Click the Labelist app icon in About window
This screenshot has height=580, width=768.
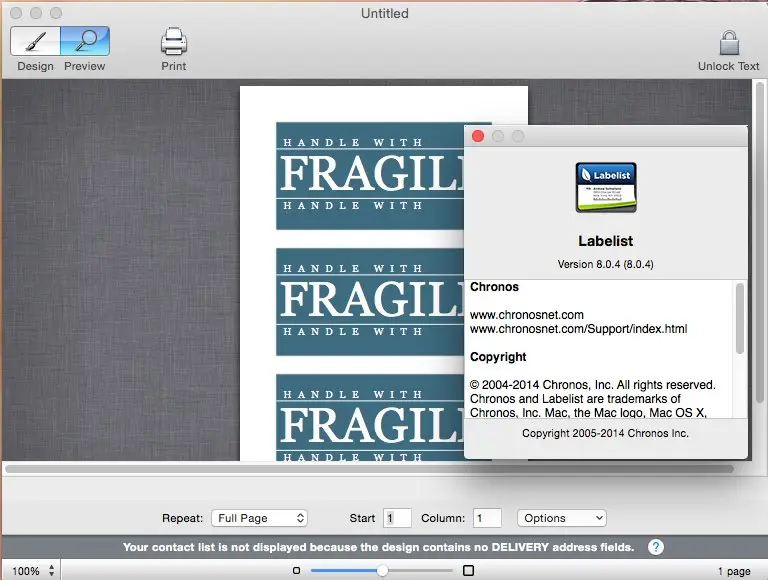point(606,187)
